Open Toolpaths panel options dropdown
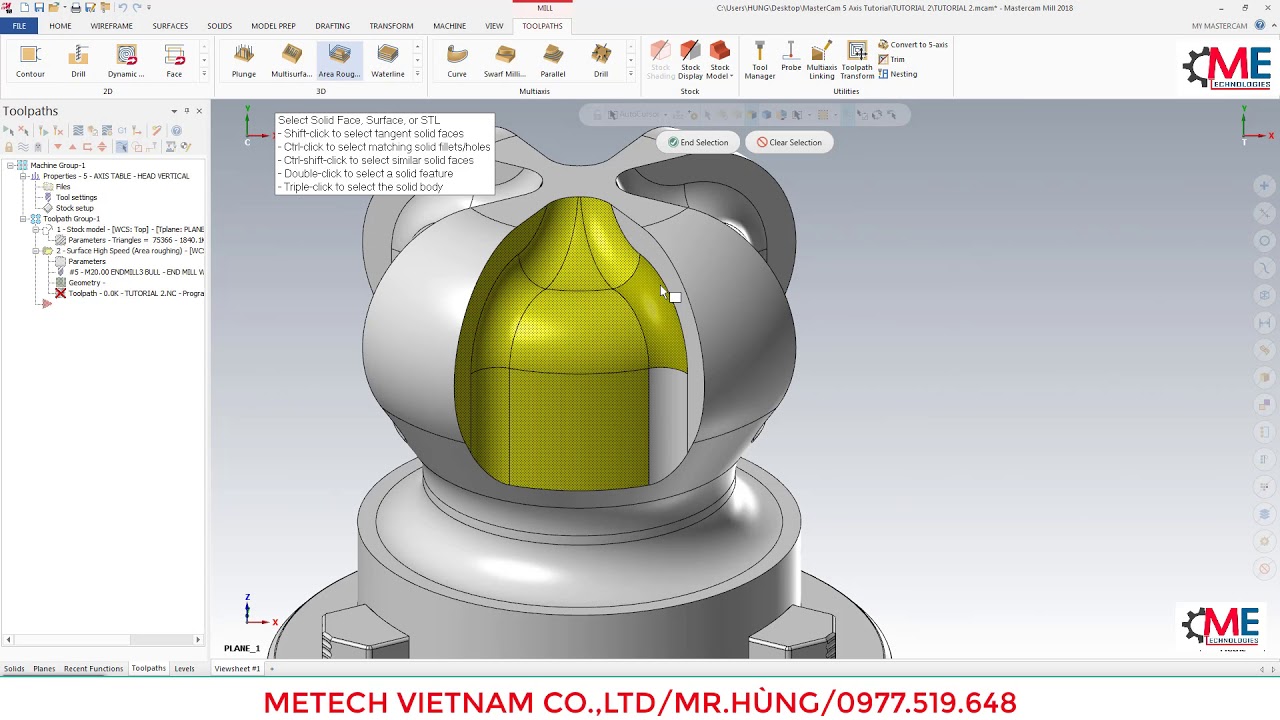 tap(174, 111)
